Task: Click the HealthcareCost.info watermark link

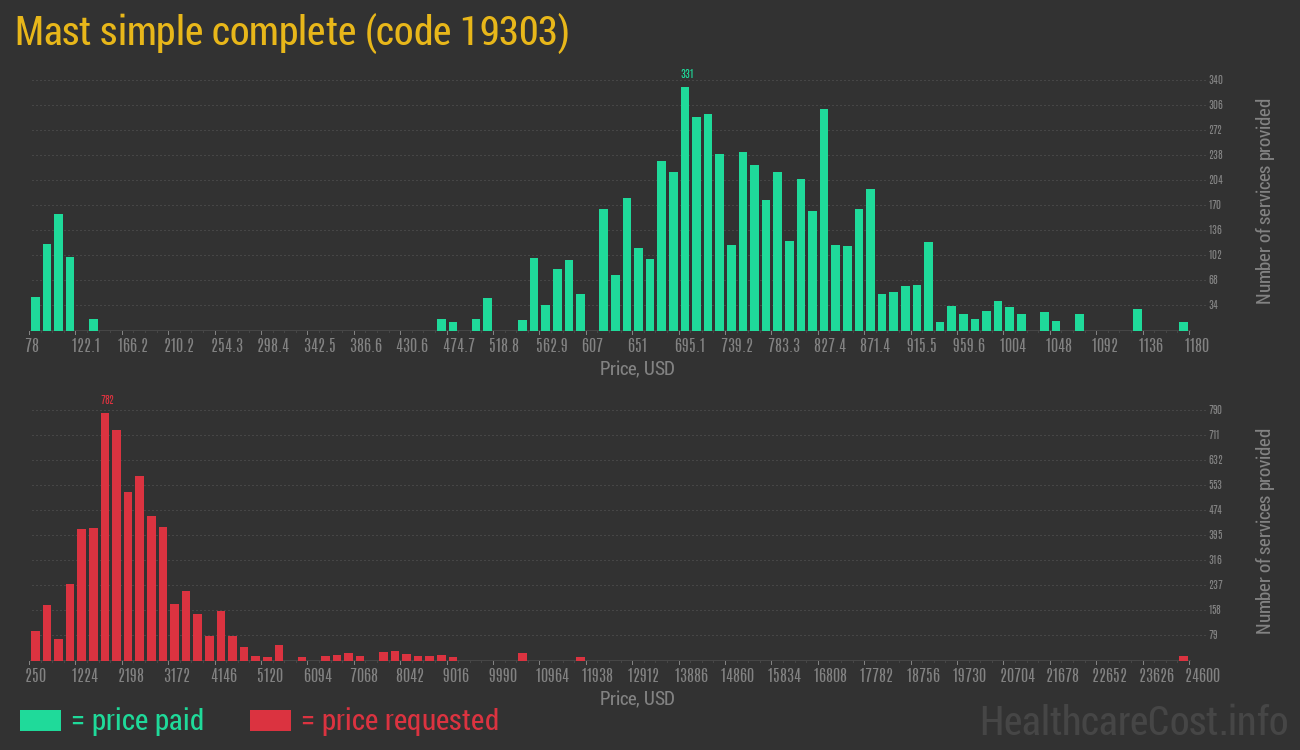Action: click(x=1133, y=720)
